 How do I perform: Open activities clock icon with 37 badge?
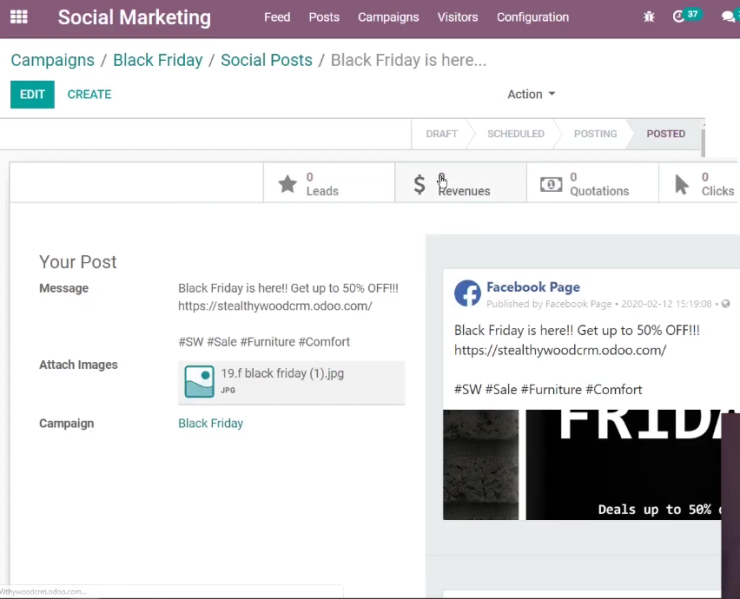click(687, 16)
